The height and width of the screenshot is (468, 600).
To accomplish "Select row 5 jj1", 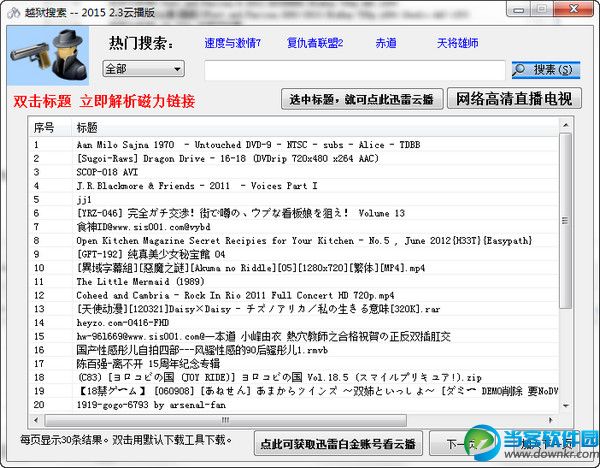I will 293,199.
